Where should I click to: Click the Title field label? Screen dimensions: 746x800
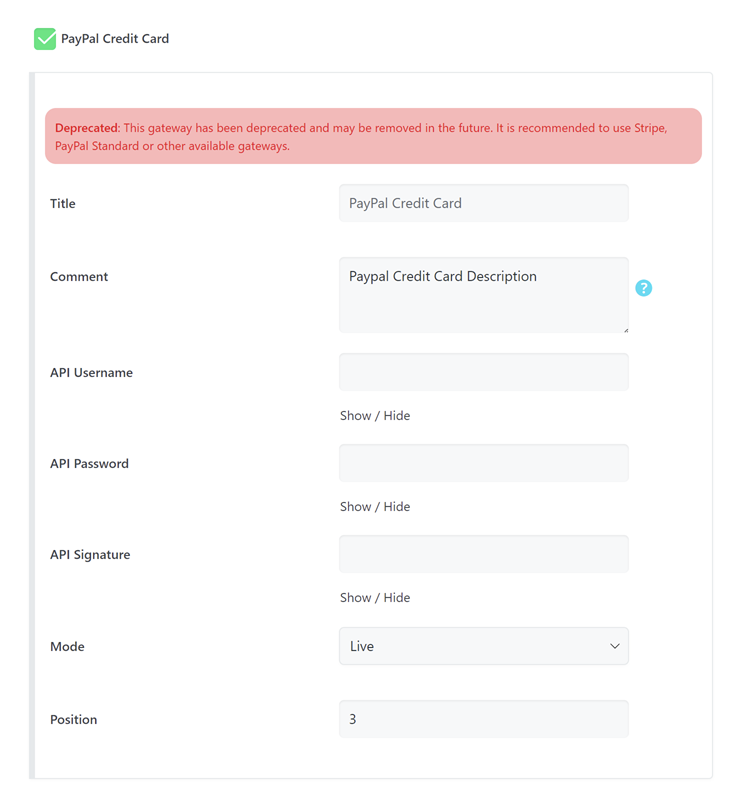(63, 204)
